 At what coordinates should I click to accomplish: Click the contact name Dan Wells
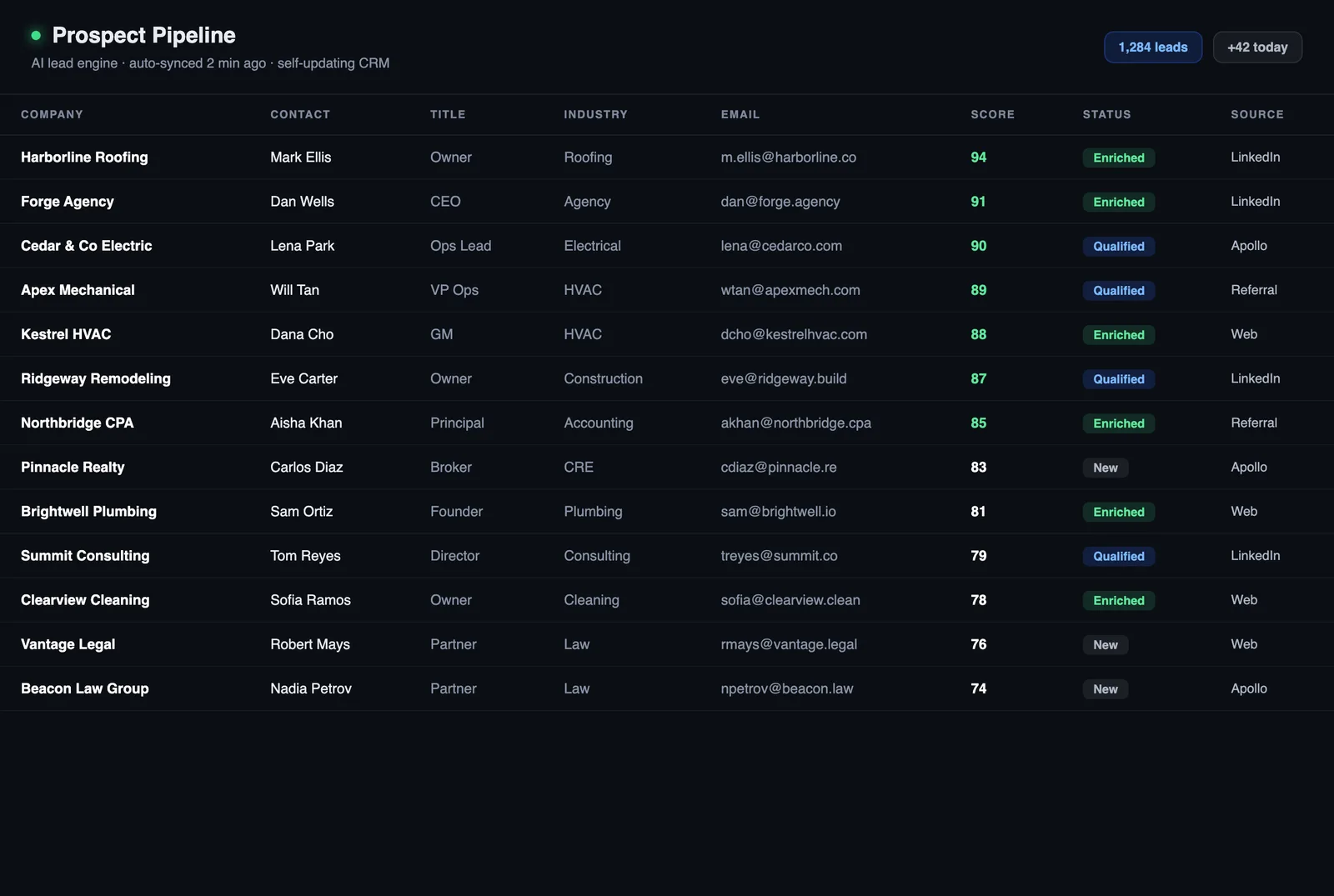[x=302, y=202]
